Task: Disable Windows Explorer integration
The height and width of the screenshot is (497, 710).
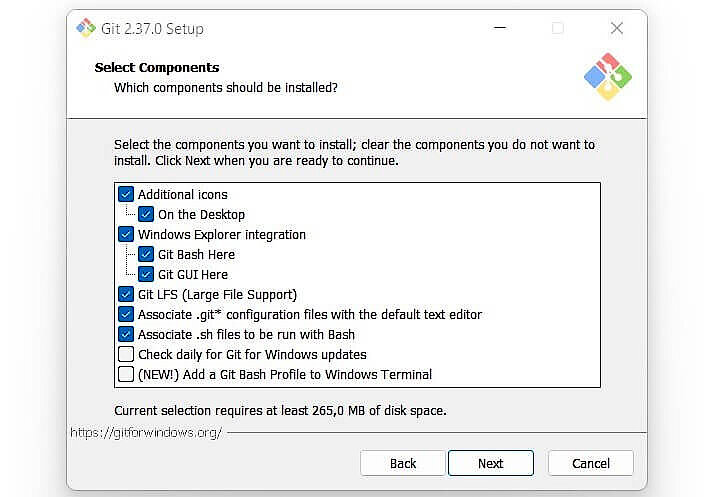Action: pyautogui.click(x=126, y=234)
